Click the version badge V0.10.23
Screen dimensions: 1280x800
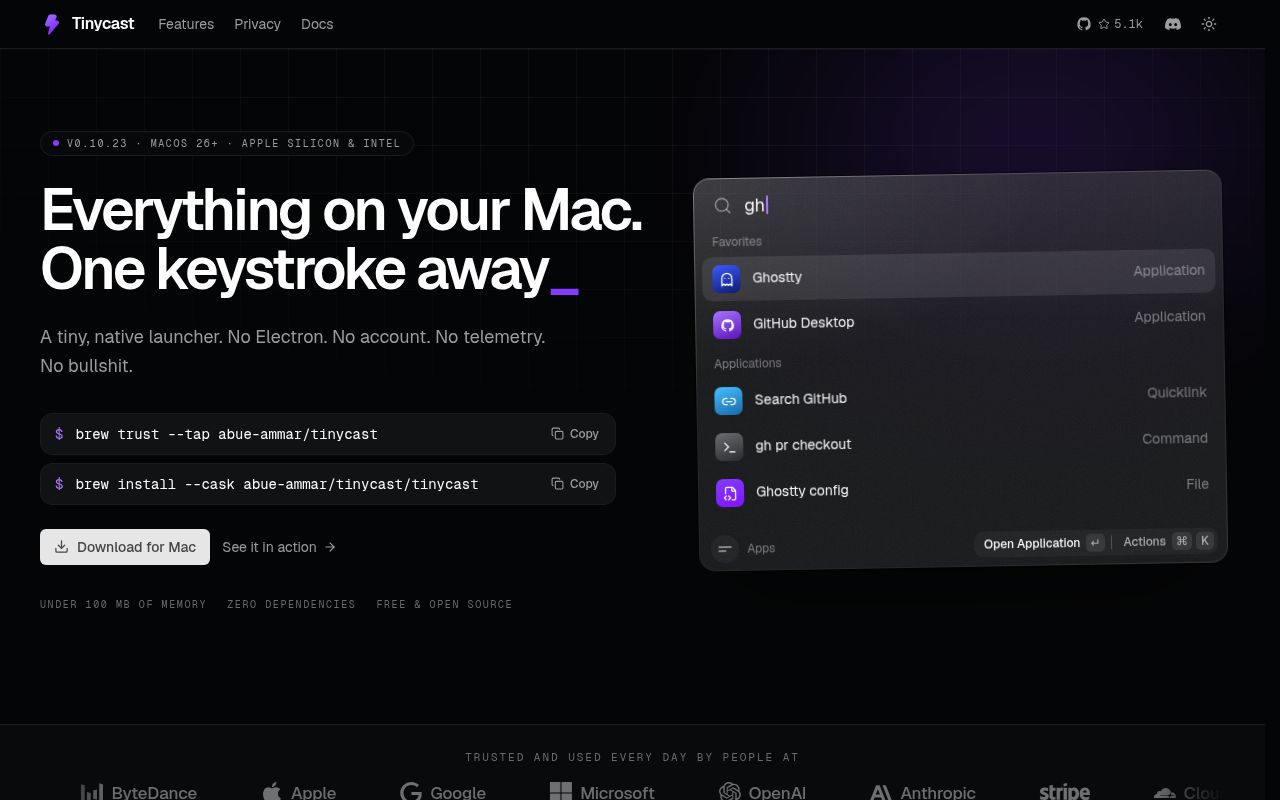[227, 144]
